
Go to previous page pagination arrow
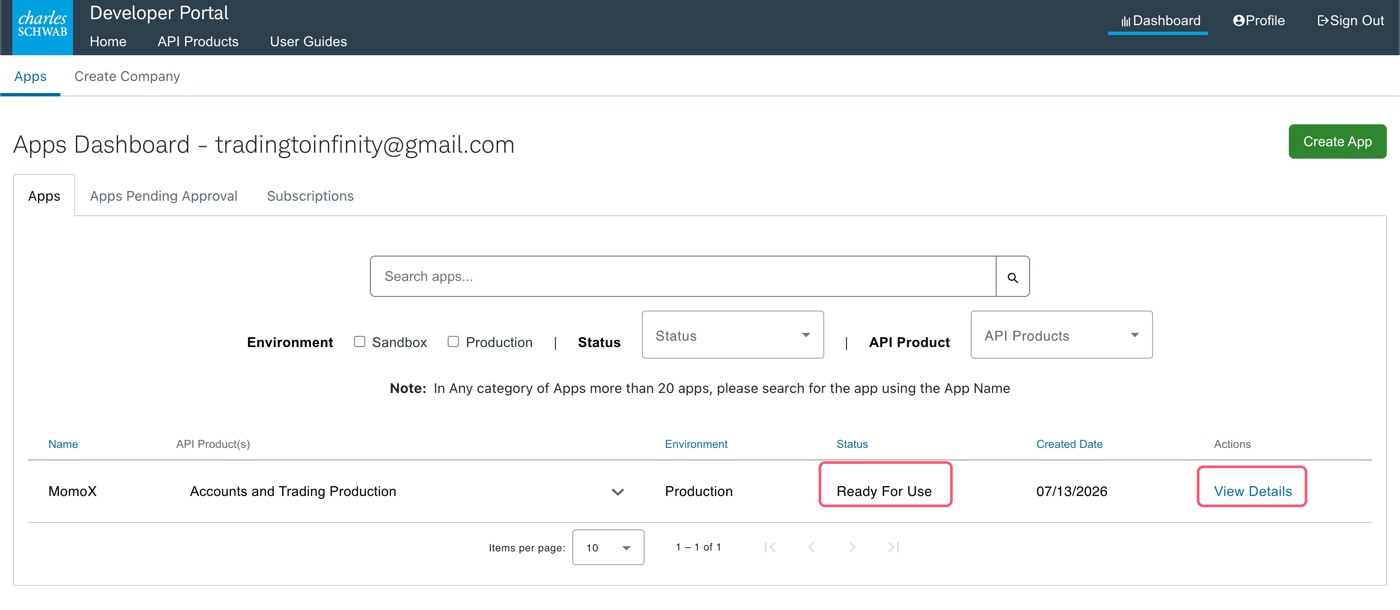[811, 547]
